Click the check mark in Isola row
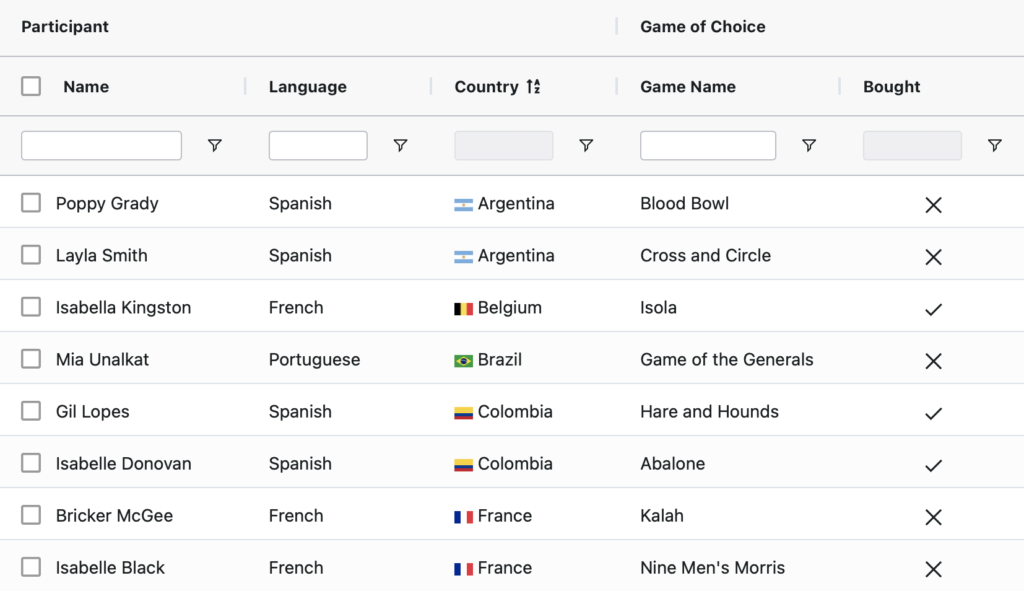 pyautogui.click(x=933, y=309)
